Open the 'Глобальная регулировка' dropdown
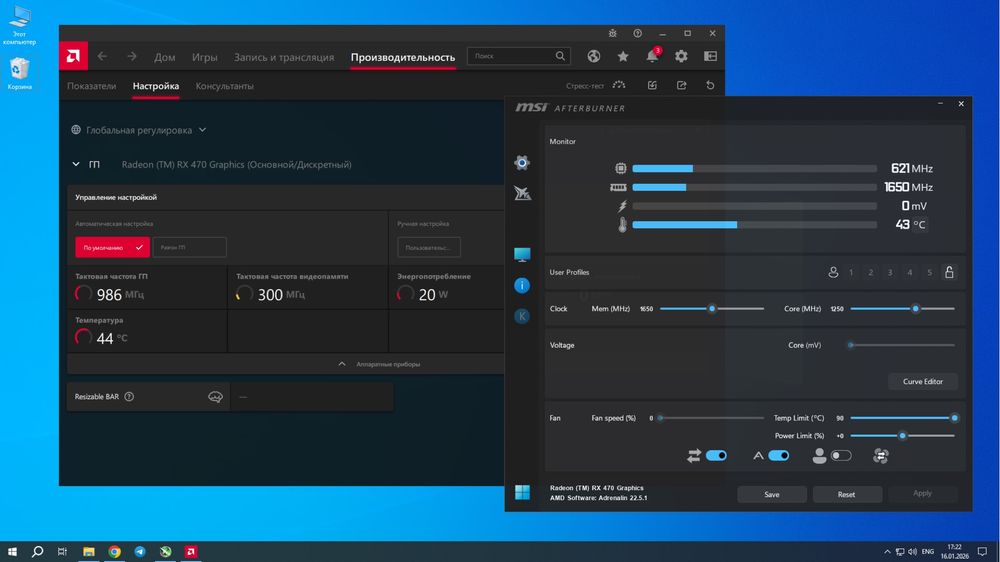 [139, 130]
